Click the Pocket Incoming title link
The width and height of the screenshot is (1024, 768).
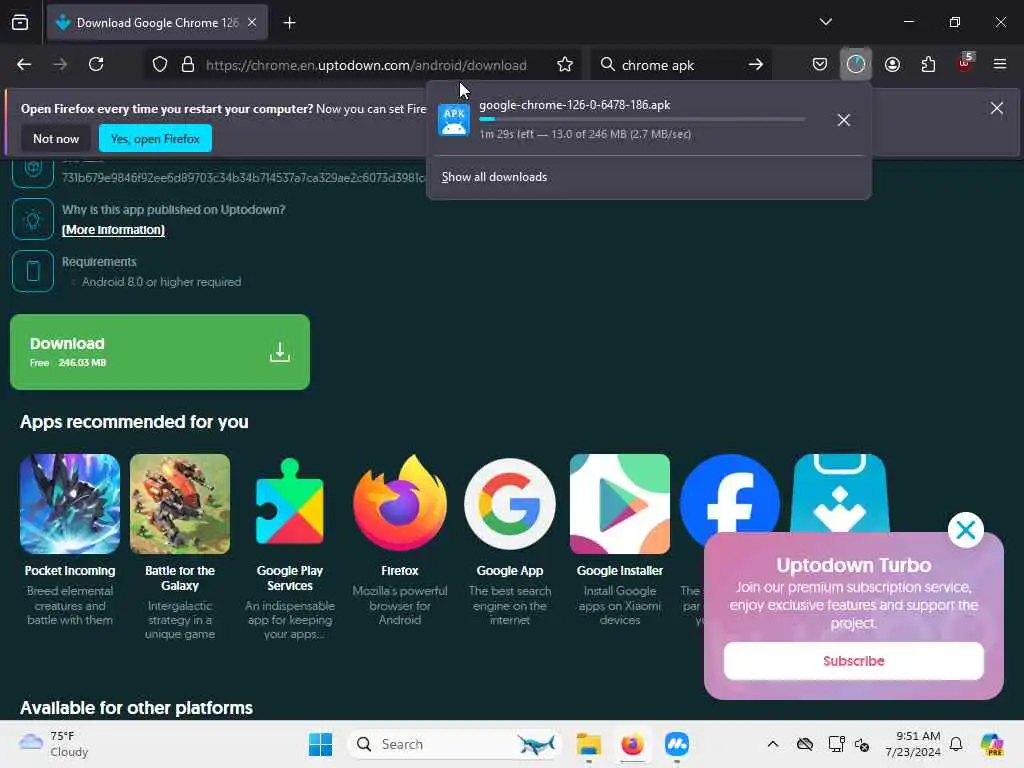70,571
